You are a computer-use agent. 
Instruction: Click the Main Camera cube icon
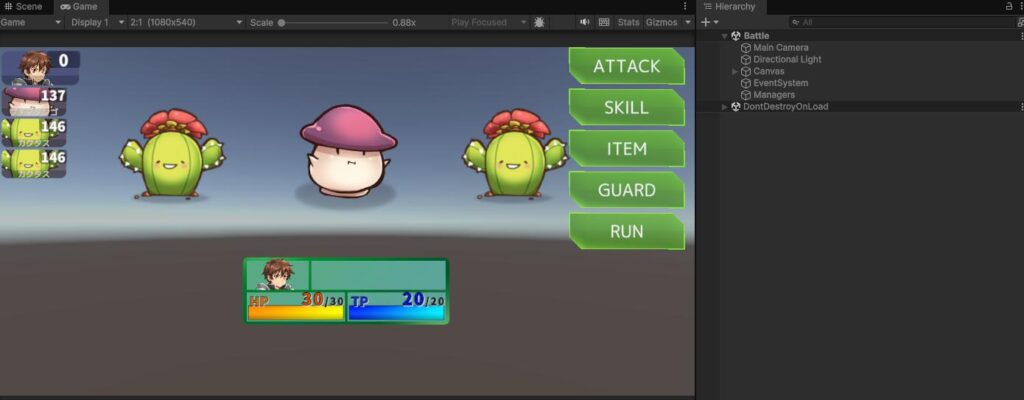coord(746,48)
